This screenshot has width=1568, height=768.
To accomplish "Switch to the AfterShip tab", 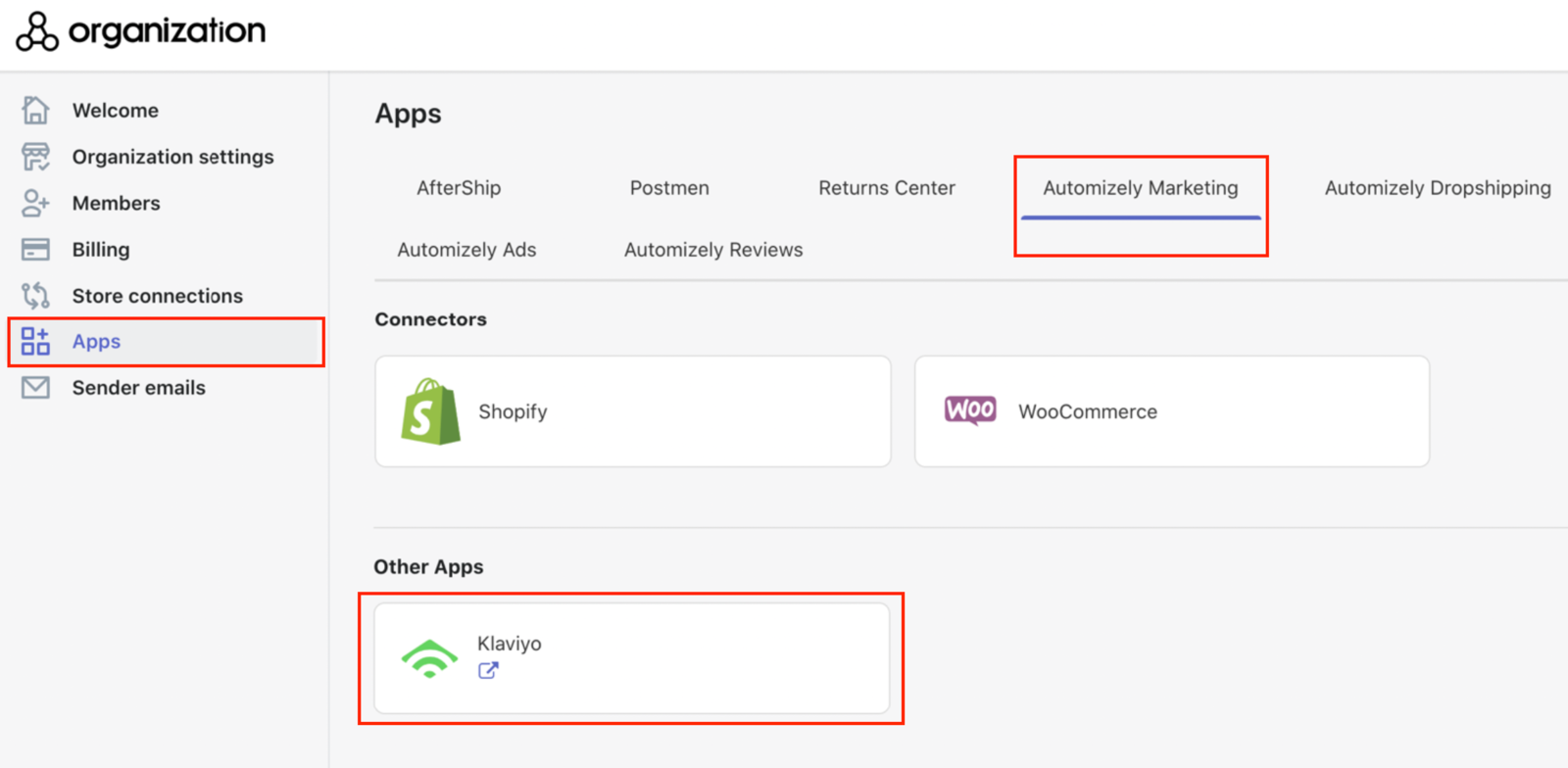I will coord(459,188).
